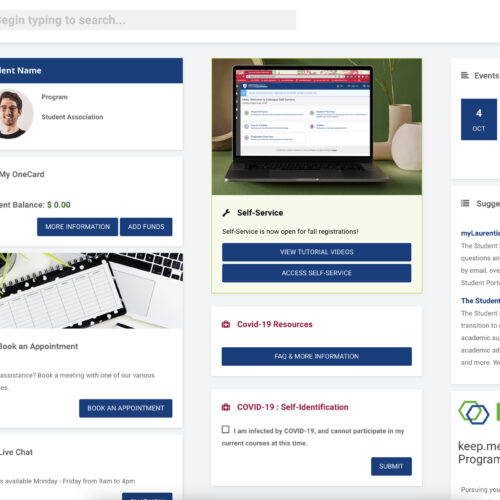The height and width of the screenshot is (500, 500).
Task: Open the myLaurentian link
Action: pos(480,233)
